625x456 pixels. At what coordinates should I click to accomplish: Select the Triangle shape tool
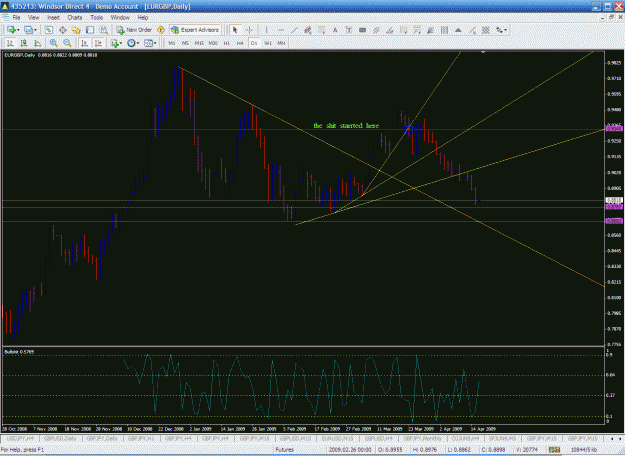coord(458,30)
